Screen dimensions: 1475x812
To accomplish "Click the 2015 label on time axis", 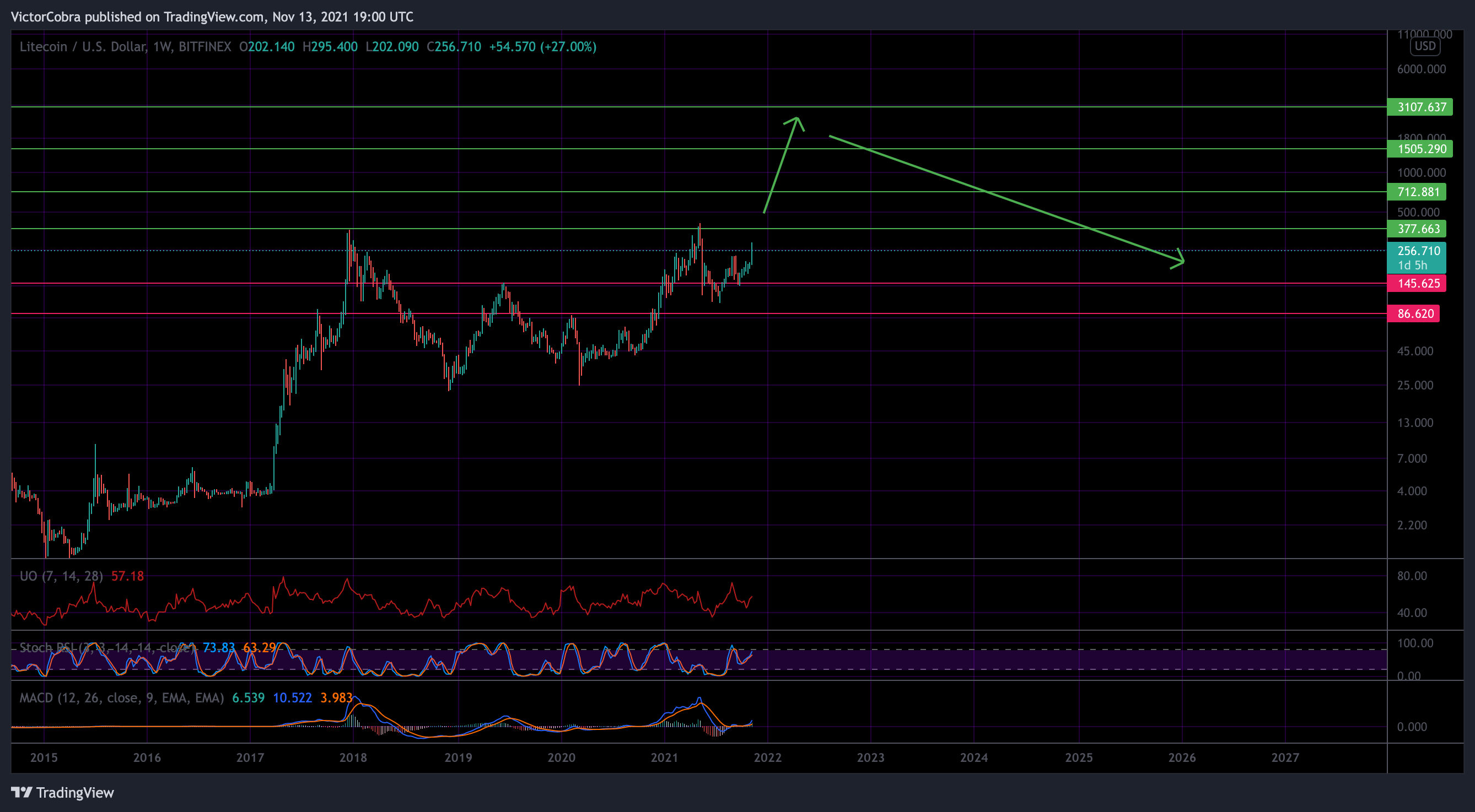I will [x=44, y=757].
